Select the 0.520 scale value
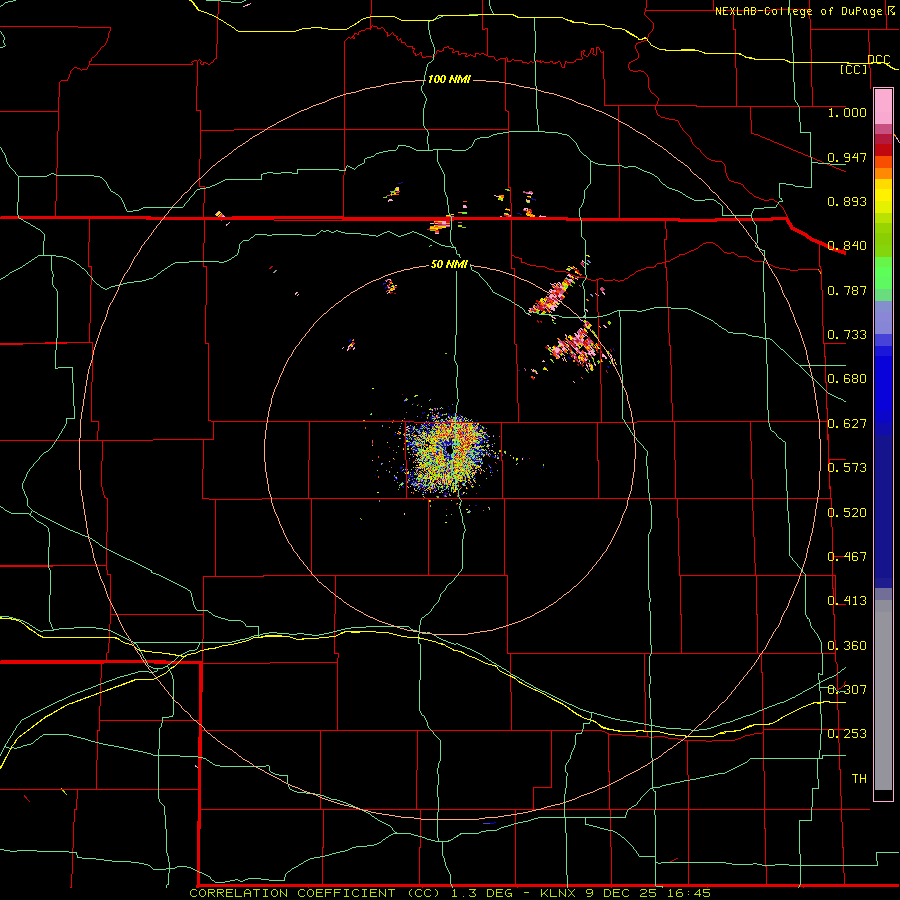Screen dimensions: 900x900 pos(847,513)
